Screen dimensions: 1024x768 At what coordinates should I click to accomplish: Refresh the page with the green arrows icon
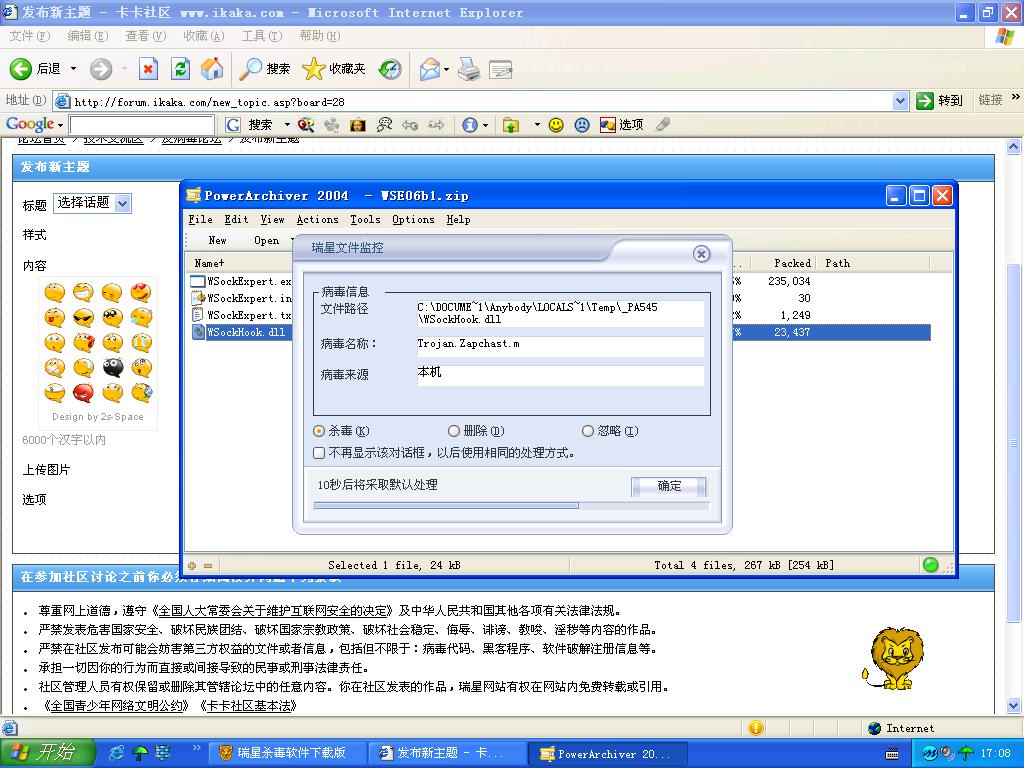click(x=180, y=69)
